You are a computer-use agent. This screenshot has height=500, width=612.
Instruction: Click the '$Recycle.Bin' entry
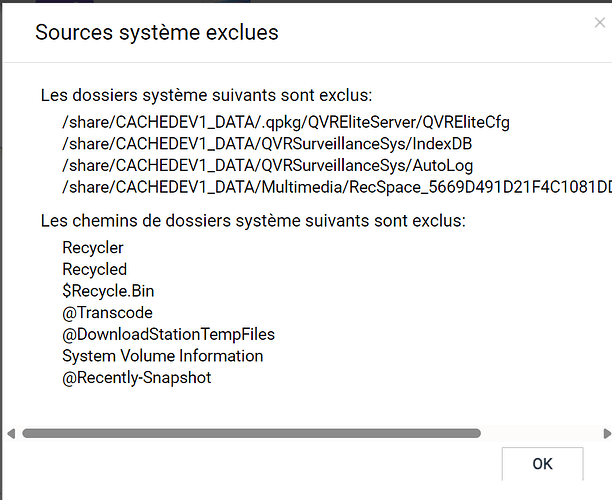[108, 291]
